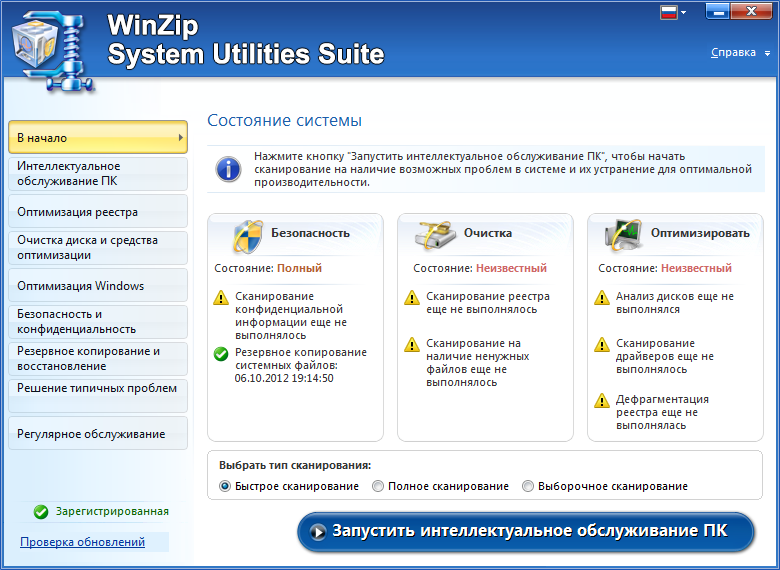Image resolution: width=780 pixels, height=570 pixels.
Task: Open Регулярное обслуживание sidebar item
Action: (98, 433)
